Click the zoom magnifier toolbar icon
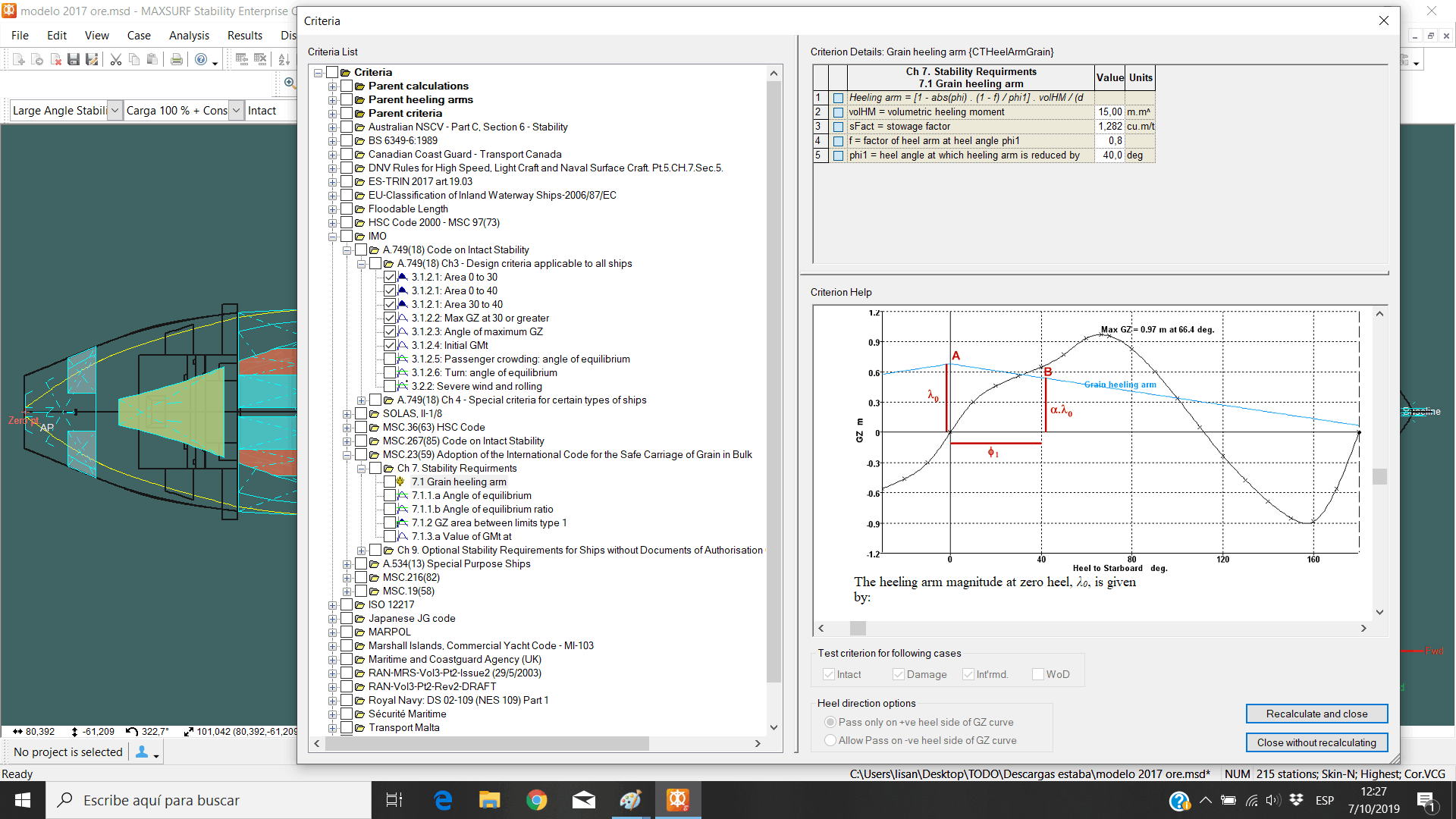1456x819 pixels. pyautogui.click(x=289, y=82)
